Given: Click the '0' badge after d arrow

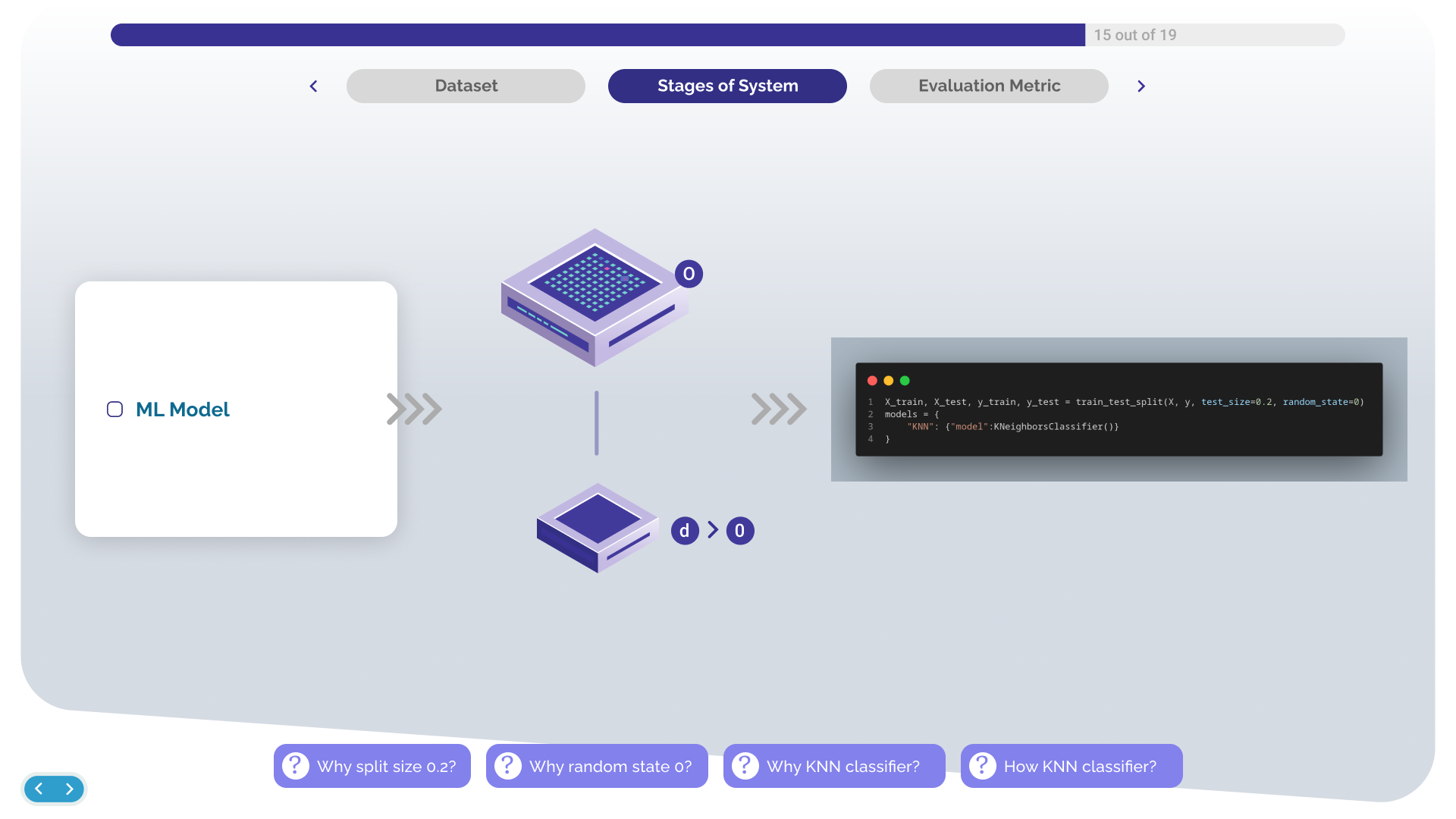Looking at the screenshot, I should pyautogui.click(x=740, y=531).
